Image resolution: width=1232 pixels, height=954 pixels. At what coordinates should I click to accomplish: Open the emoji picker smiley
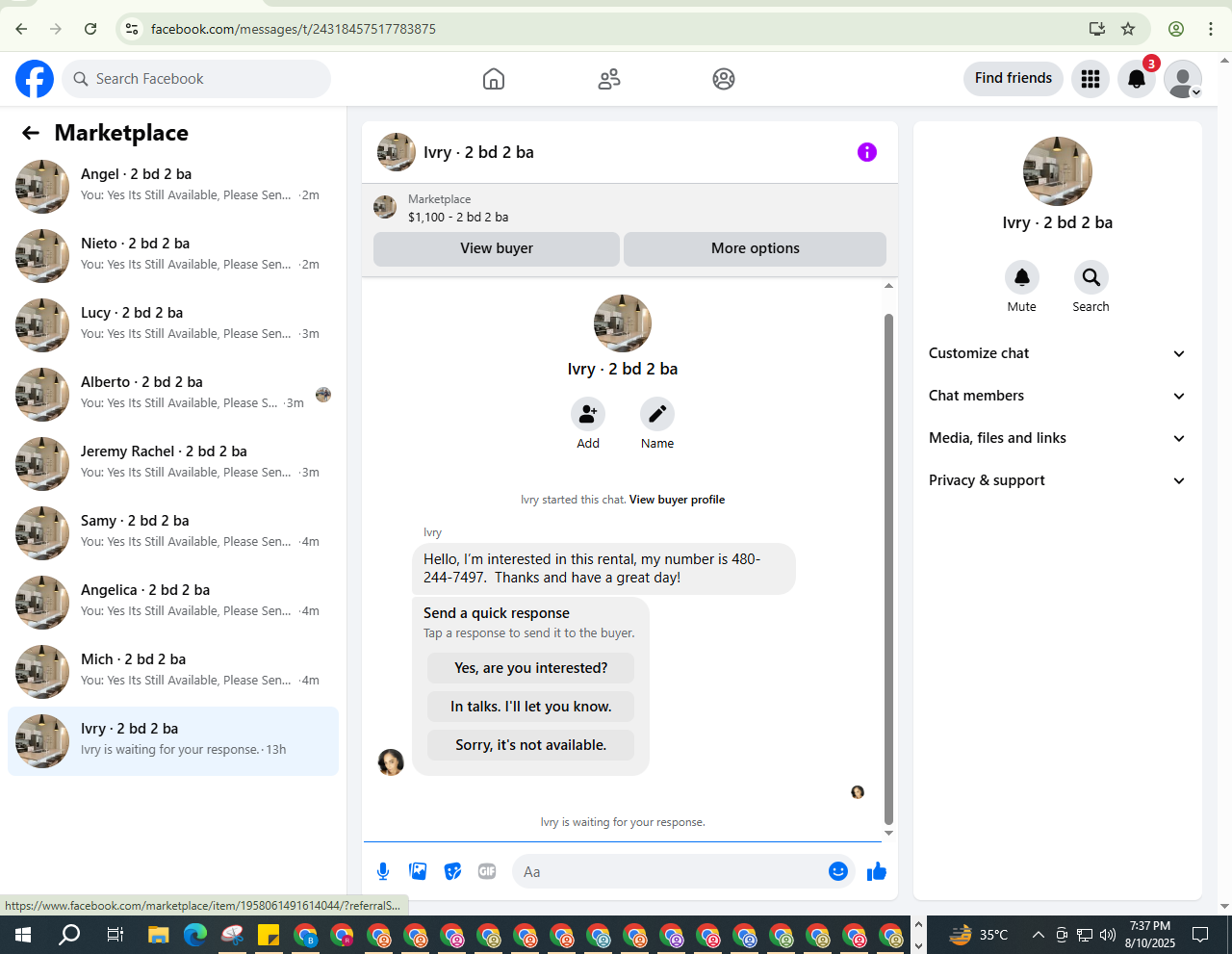838,871
